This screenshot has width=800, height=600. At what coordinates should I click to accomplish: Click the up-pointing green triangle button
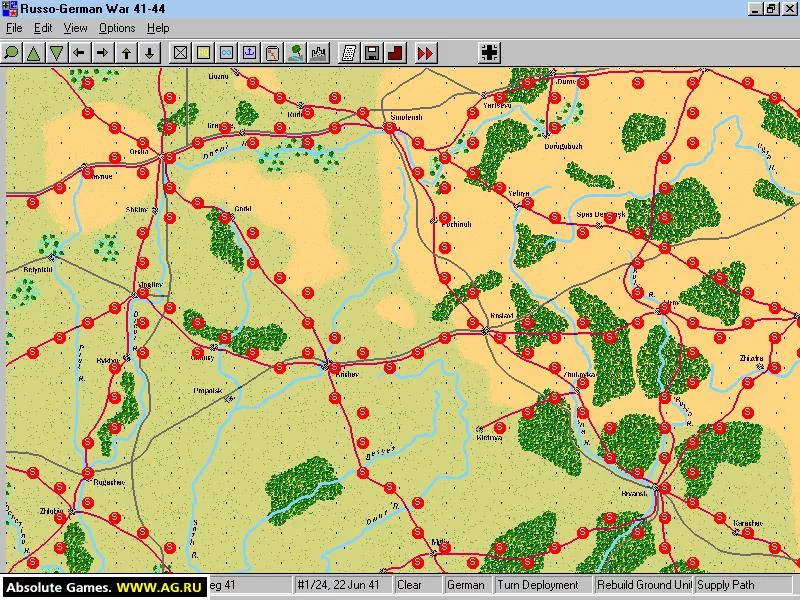click(34, 53)
